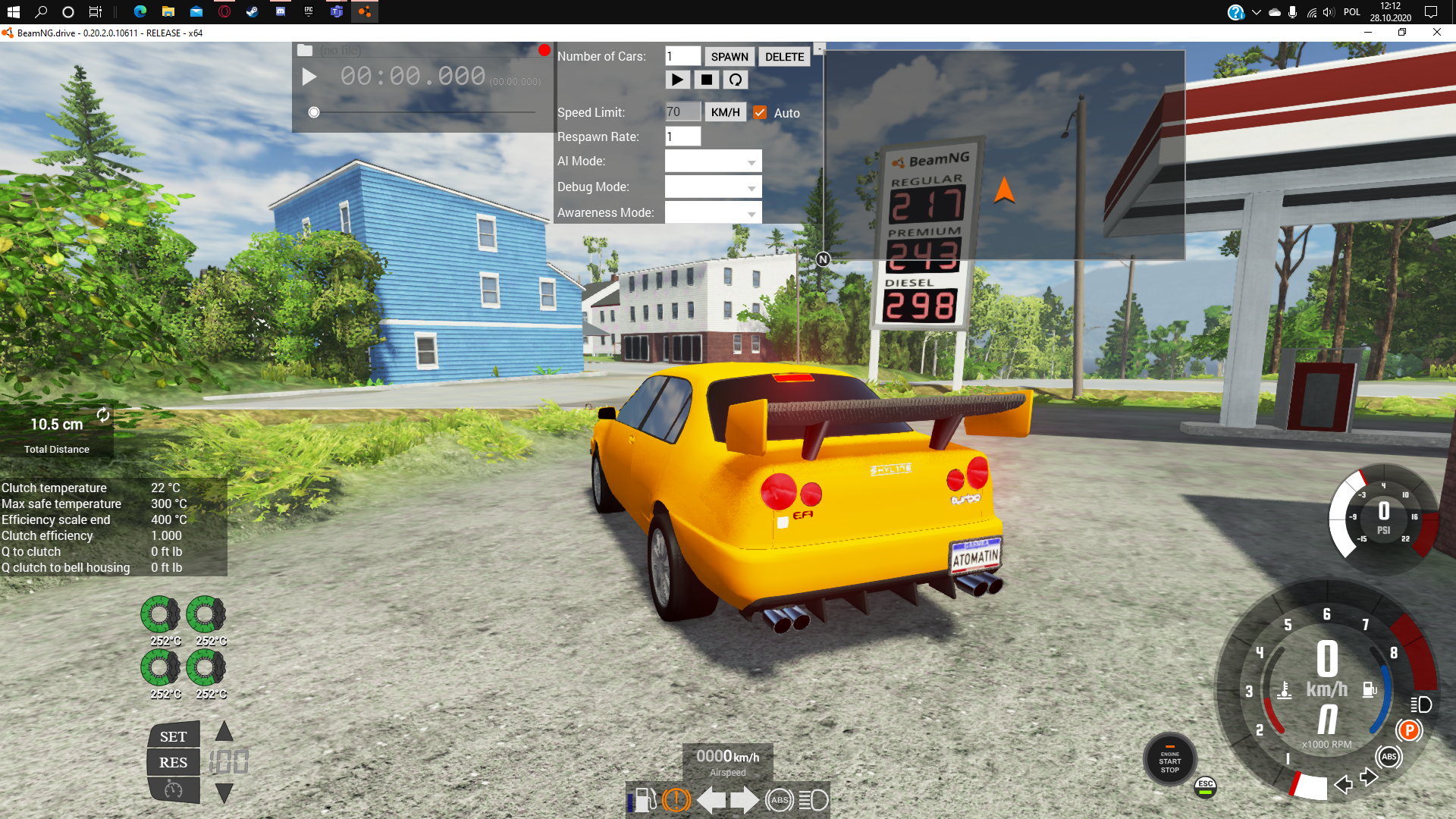1456x819 pixels.
Task: Click the Number of Cars input field
Action: point(682,56)
